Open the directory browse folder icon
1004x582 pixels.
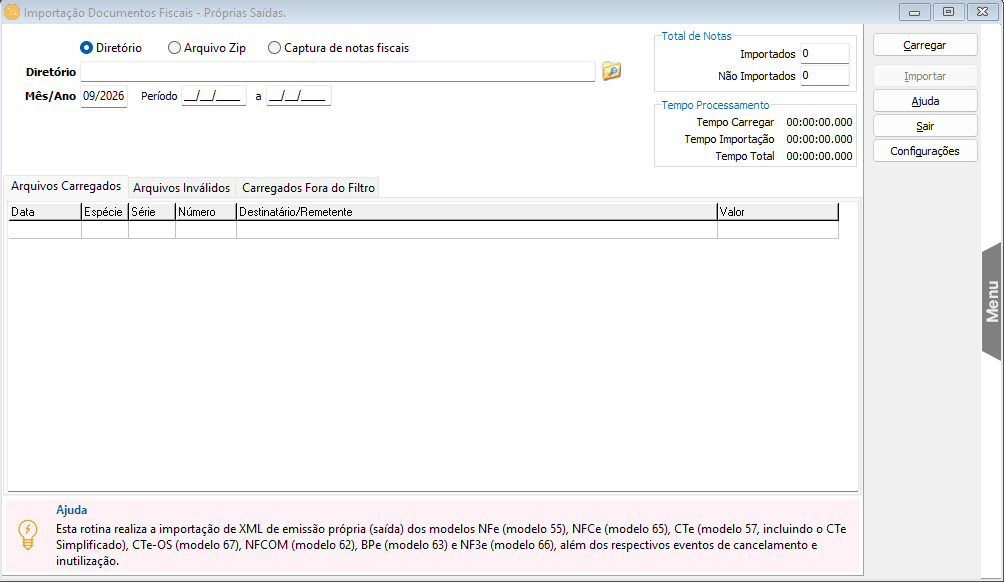coord(611,70)
